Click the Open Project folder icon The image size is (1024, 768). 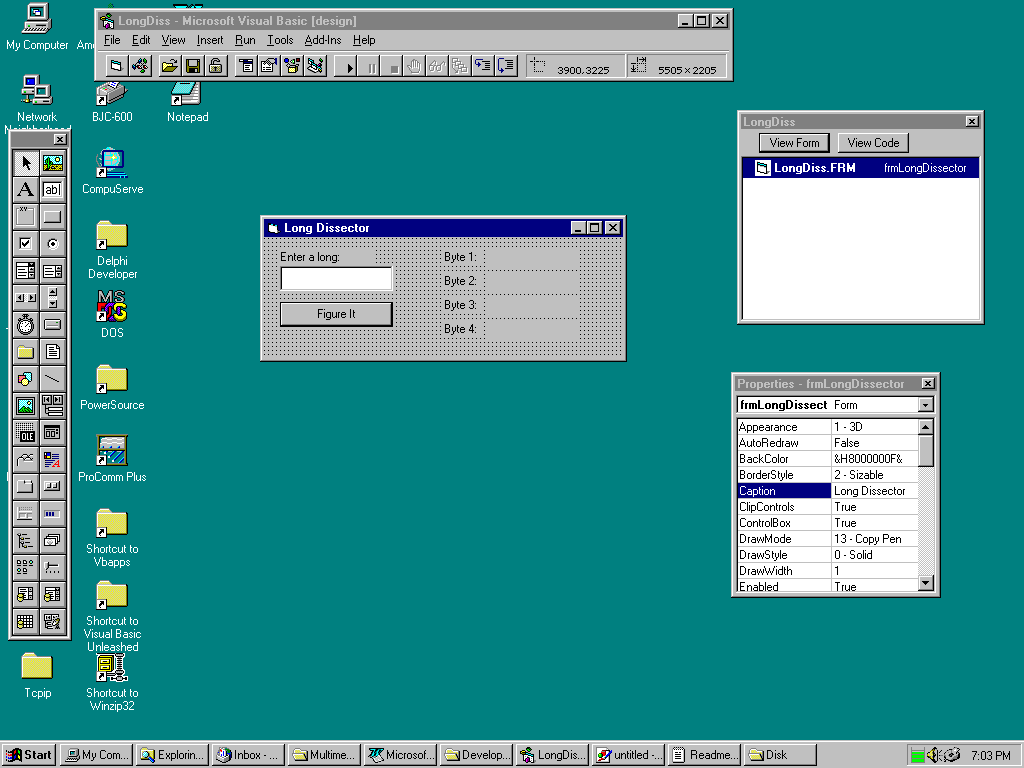[x=169, y=66]
